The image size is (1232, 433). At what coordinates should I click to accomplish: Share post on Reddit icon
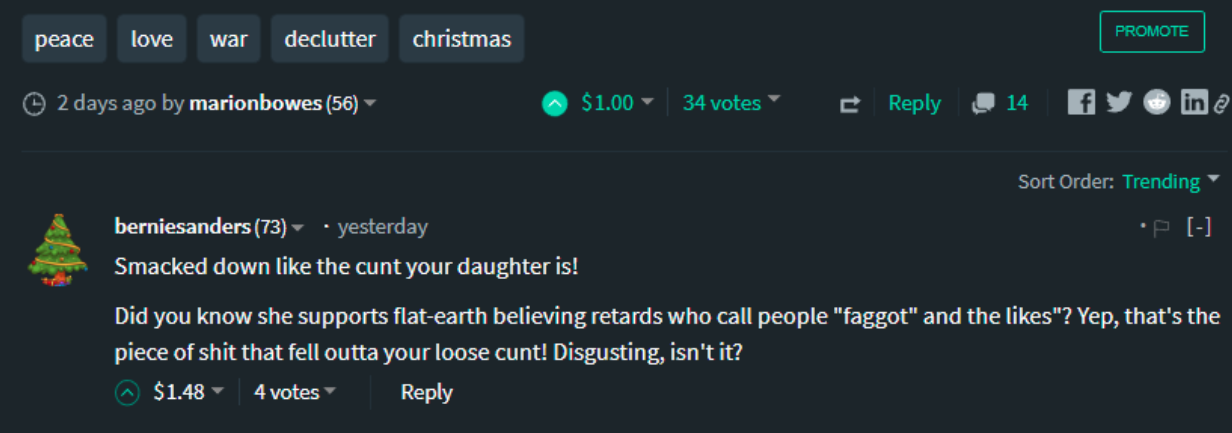tap(1157, 102)
